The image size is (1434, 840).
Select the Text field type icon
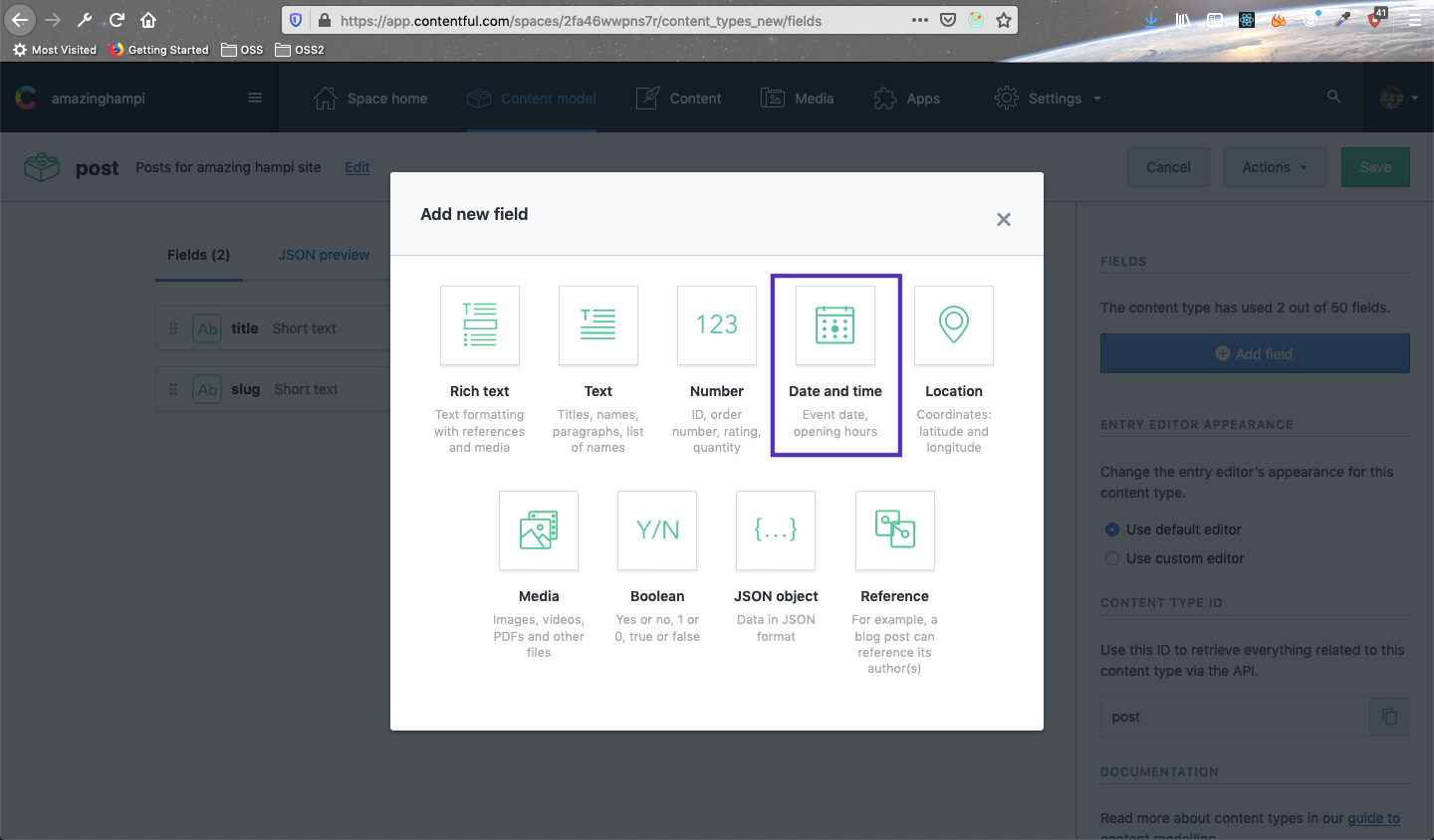pyautogui.click(x=597, y=325)
